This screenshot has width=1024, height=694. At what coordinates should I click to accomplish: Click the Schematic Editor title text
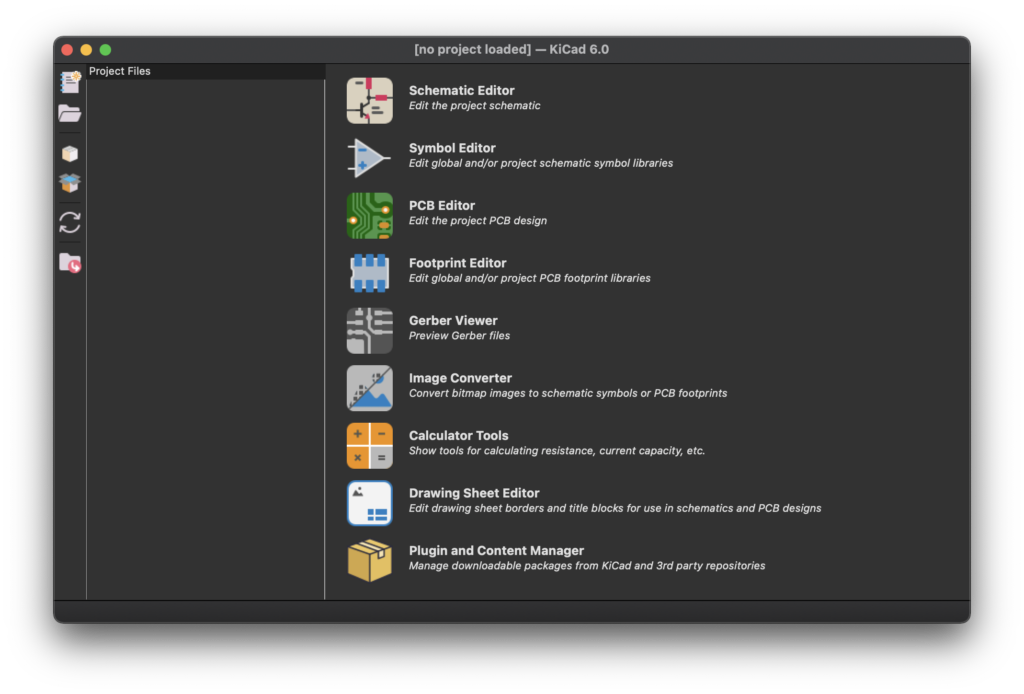[462, 91]
